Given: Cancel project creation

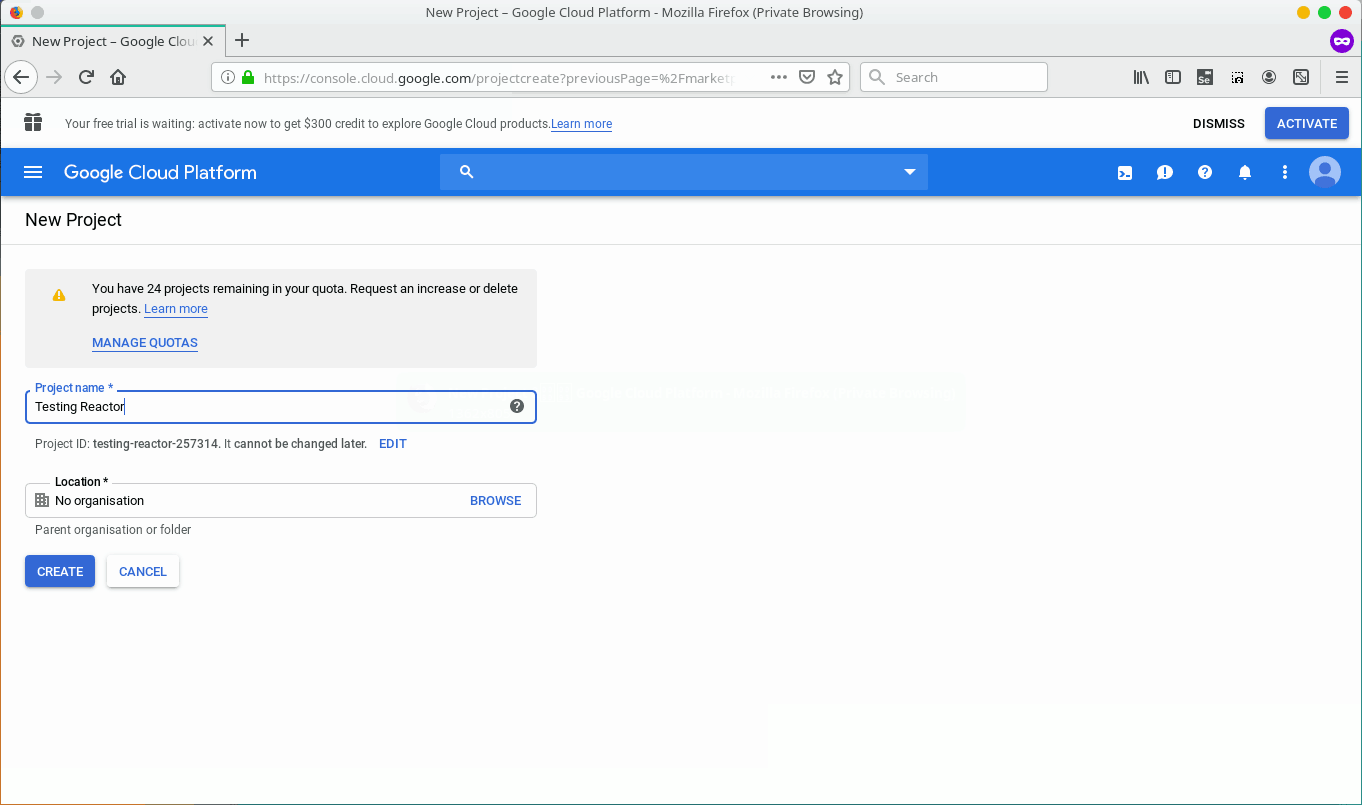Looking at the screenshot, I should (143, 572).
